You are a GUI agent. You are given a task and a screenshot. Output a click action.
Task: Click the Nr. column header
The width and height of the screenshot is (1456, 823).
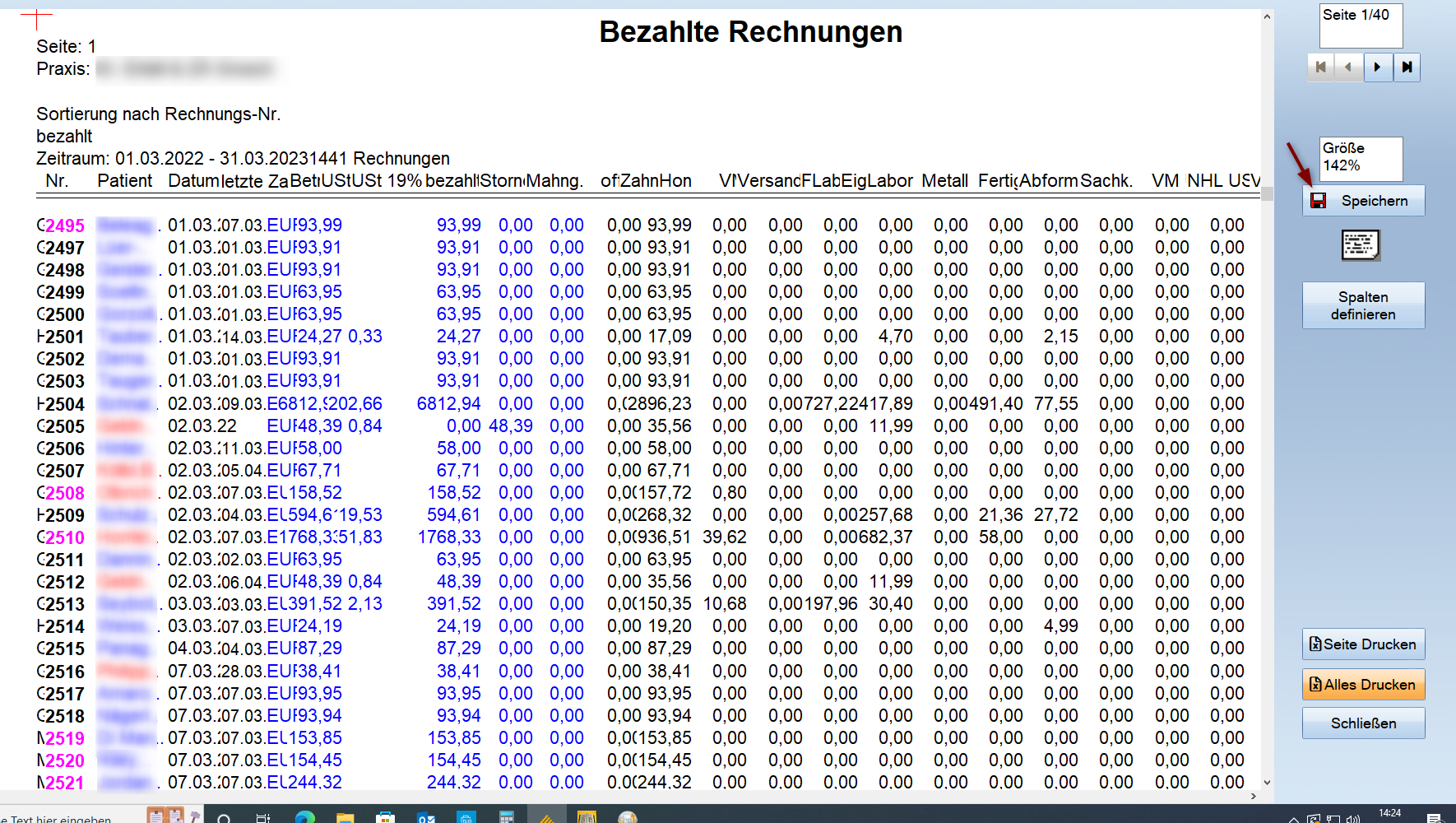pos(57,180)
